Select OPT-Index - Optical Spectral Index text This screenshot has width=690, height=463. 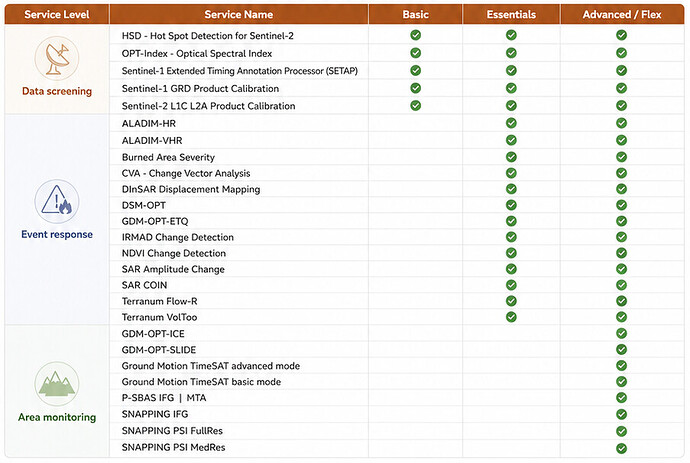[x=197, y=53]
